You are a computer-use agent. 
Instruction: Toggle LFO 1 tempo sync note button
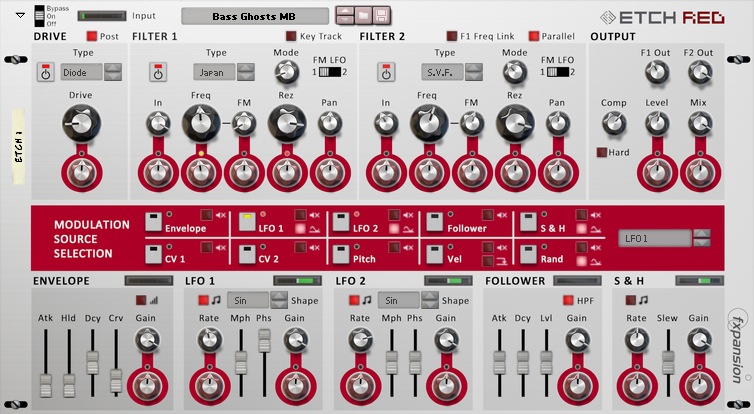203,301
